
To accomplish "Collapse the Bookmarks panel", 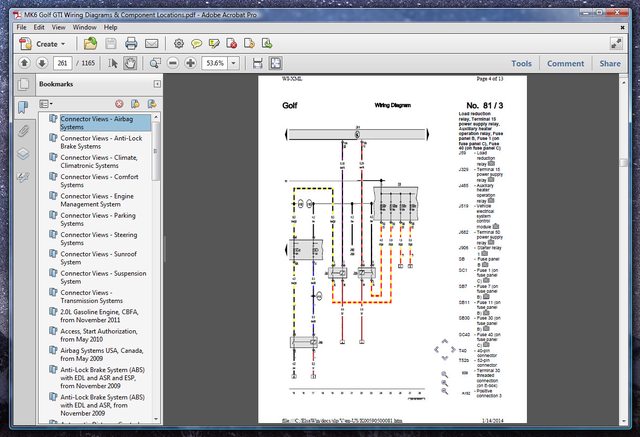I will click(156, 85).
